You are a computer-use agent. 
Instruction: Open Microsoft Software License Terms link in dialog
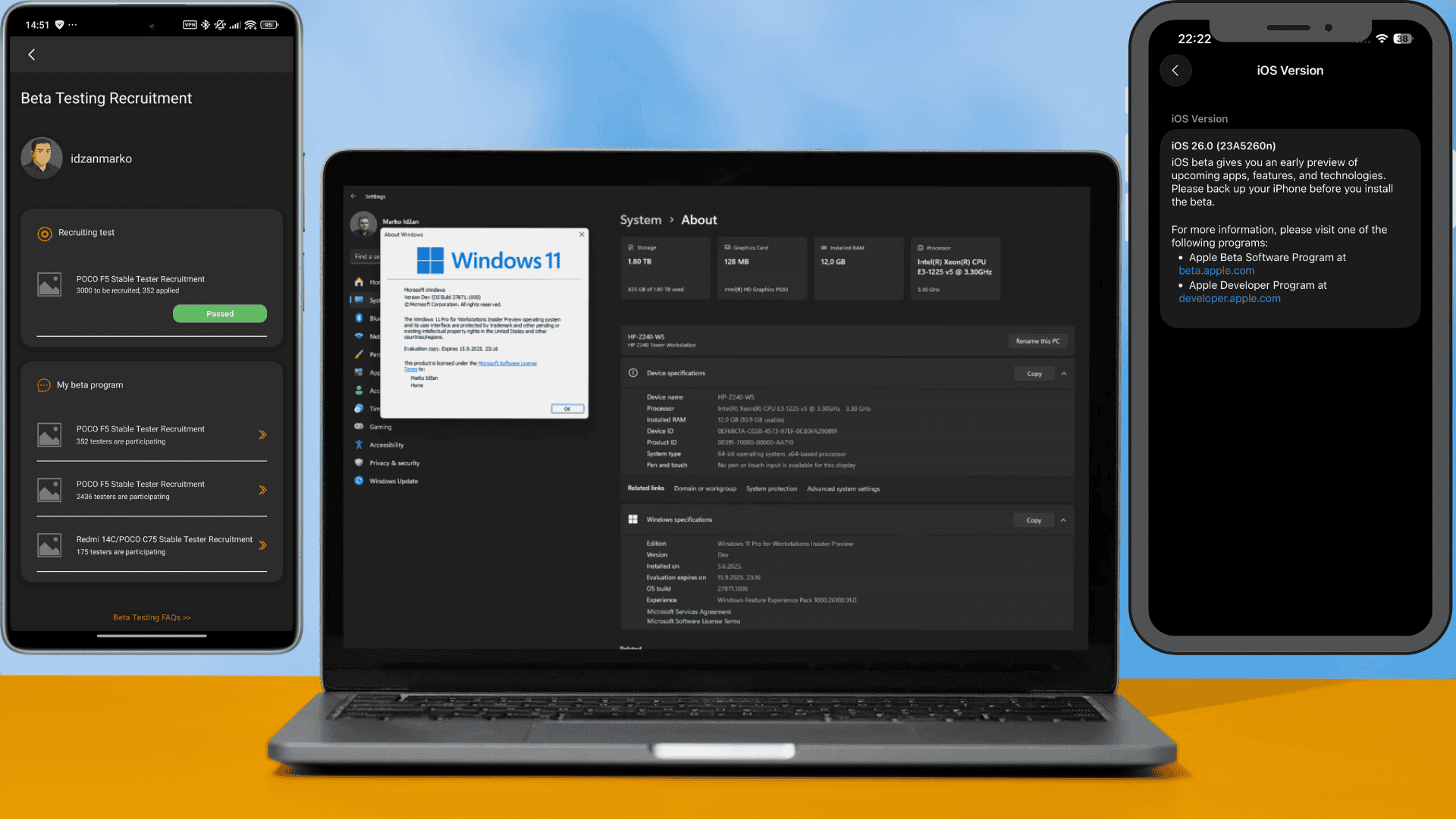tap(507, 363)
